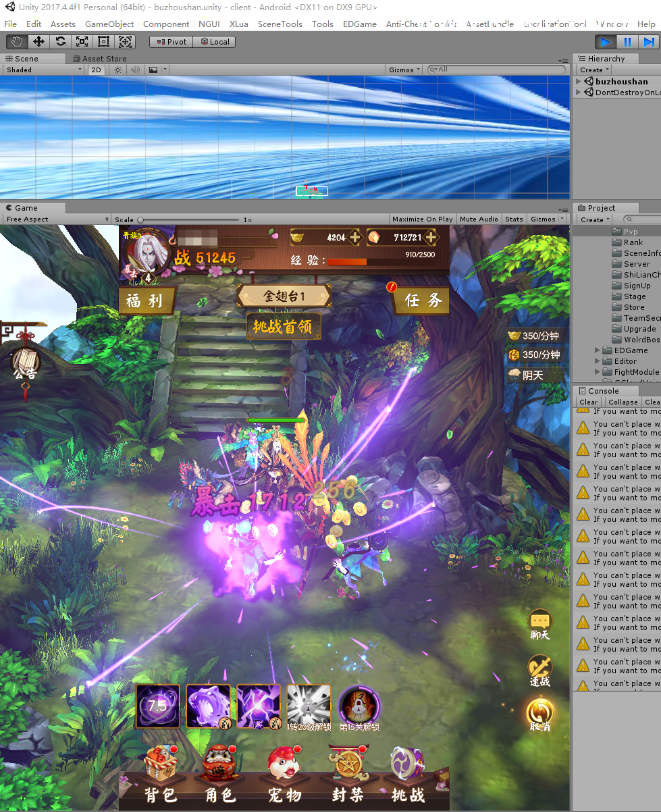Click 金翅台1 stage label
This screenshot has width=661, height=812.
coord(284,296)
